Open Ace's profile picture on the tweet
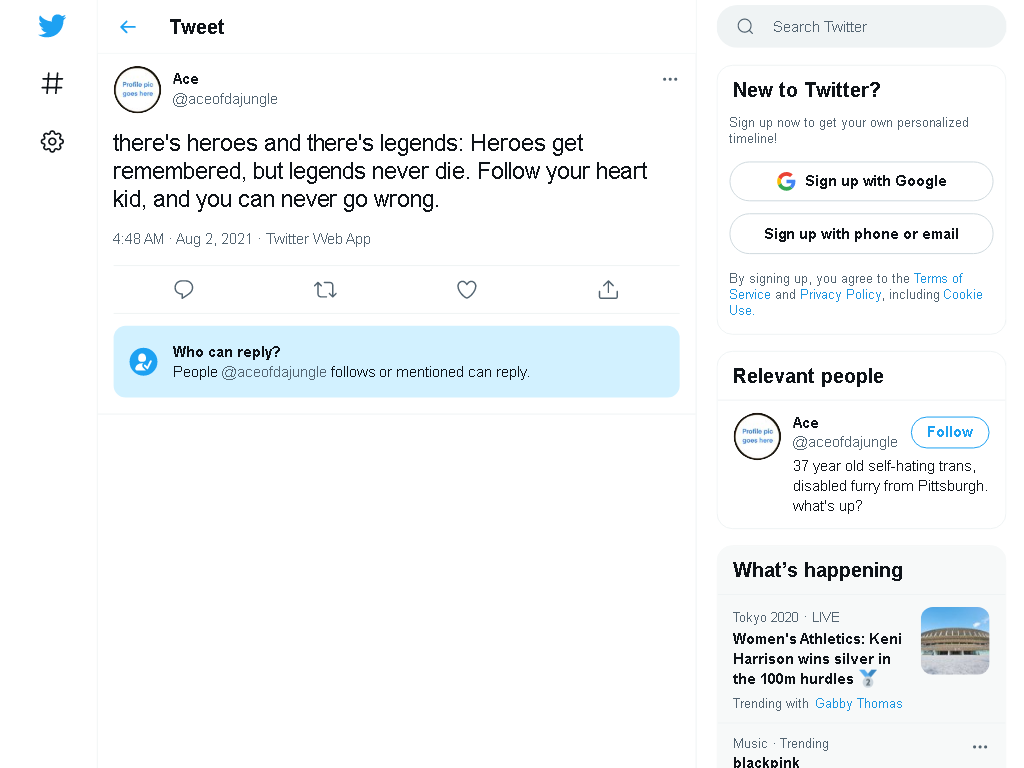1024x768 pixels. [137, 89]
